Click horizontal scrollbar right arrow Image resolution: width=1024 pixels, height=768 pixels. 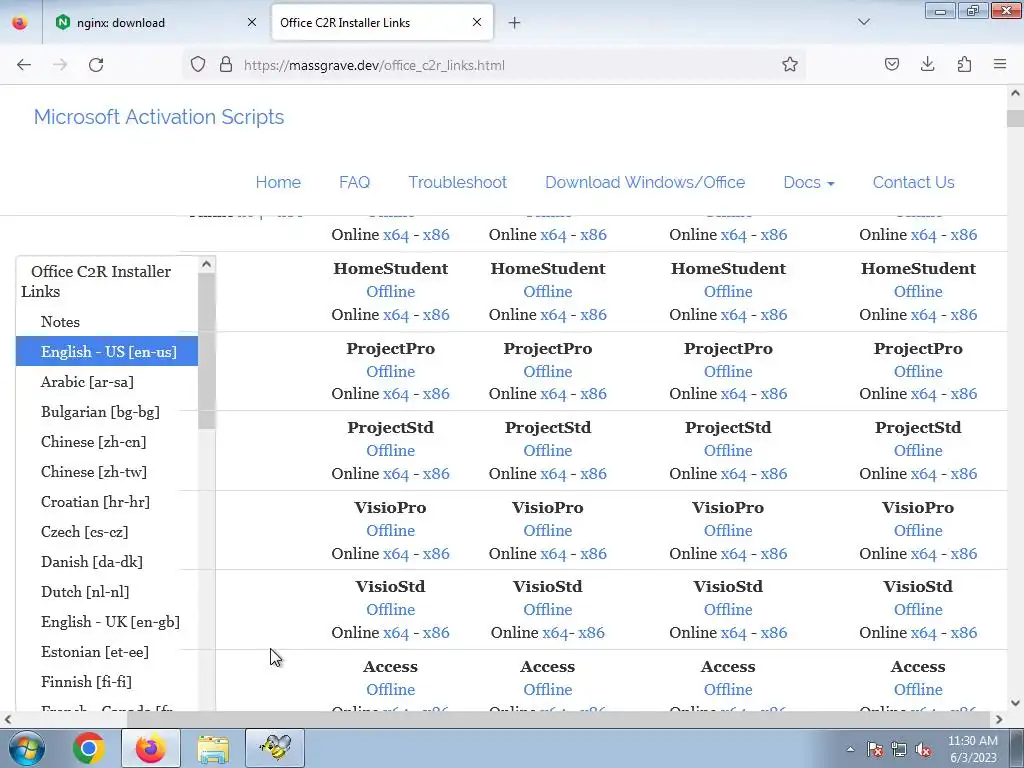999,720
